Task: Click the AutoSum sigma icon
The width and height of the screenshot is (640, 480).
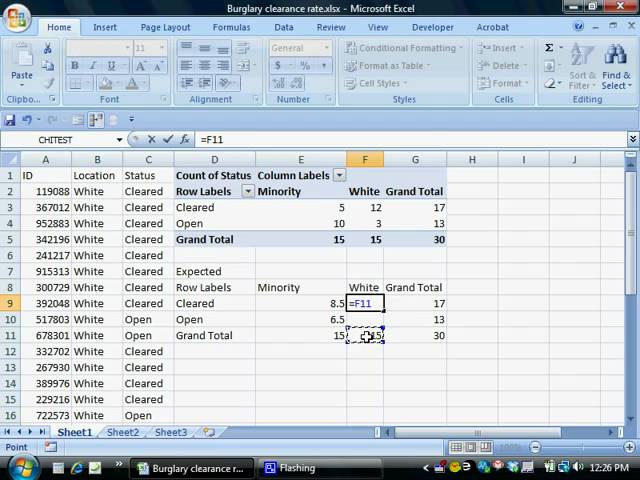Action: click(x=549, y=48)
